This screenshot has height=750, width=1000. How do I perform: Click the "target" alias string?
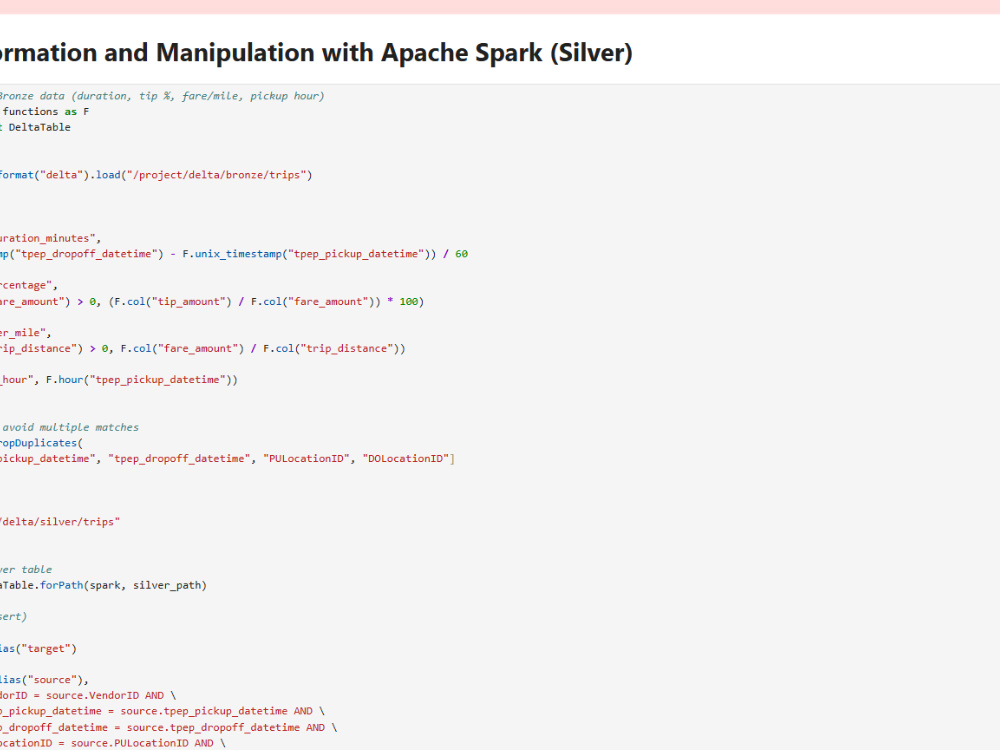pyautogui.click(x=45, y=649)
